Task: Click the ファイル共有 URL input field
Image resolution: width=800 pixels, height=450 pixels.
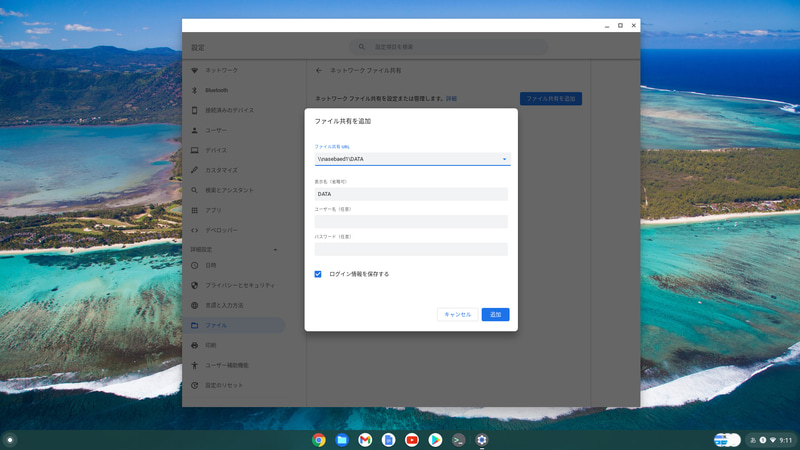Action: (x=412, y=159)
